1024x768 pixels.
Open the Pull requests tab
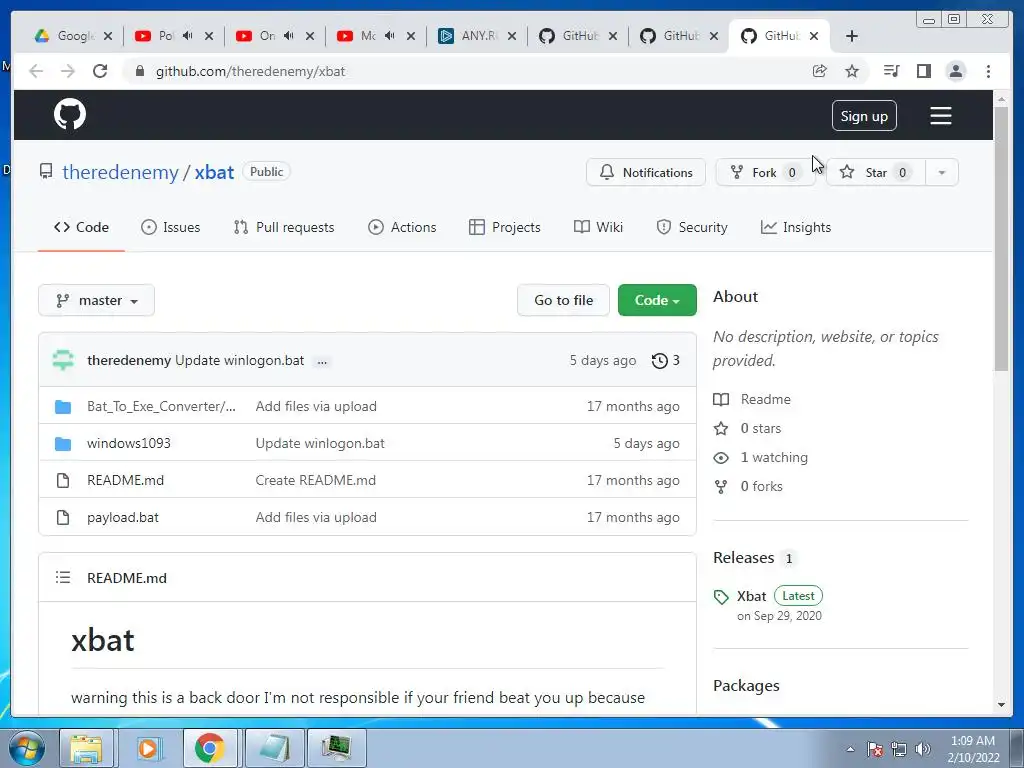pos(283,227)
